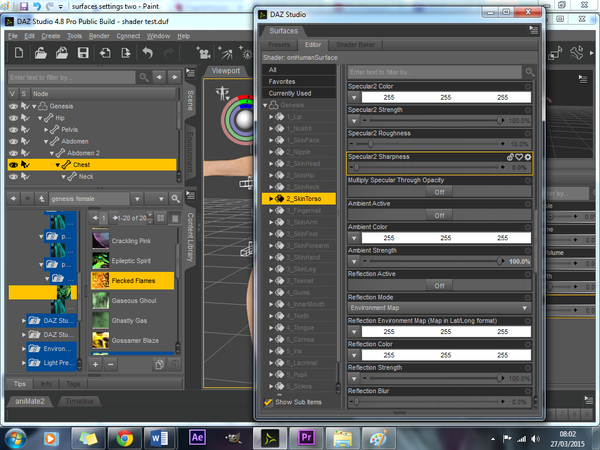Toggle the Ambient Active Off switch
Viewport: 600px width, 450px height.
click(440, 215)
